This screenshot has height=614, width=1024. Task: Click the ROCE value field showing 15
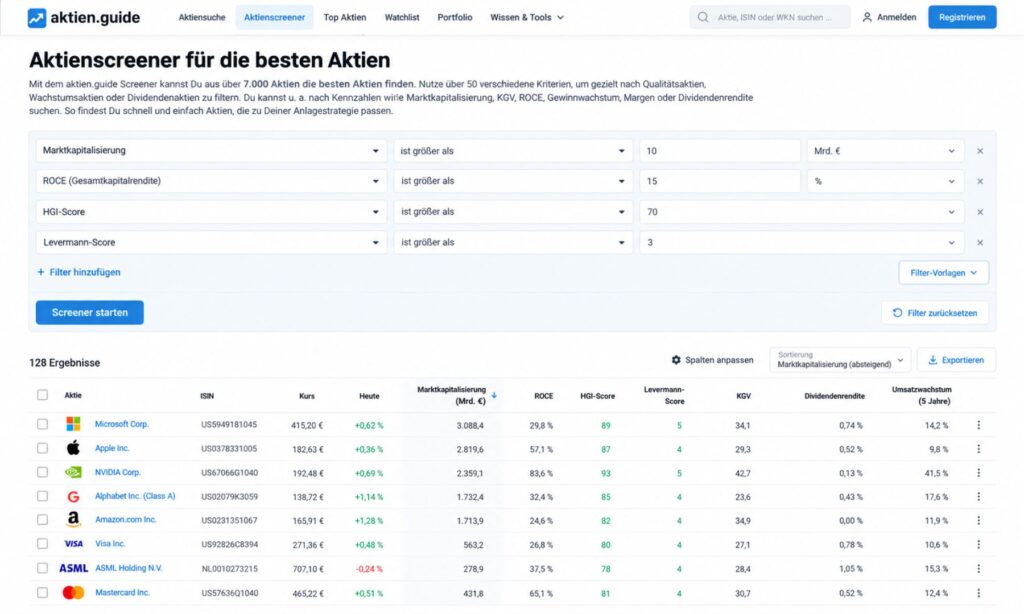pos(720,182)
